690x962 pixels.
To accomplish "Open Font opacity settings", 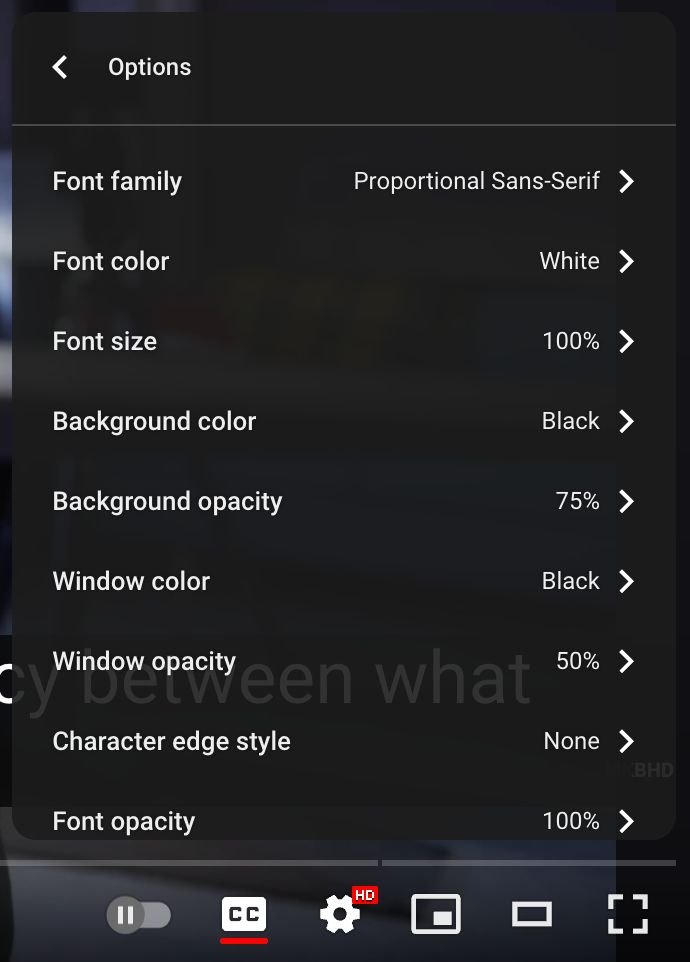I will point(345,821).
